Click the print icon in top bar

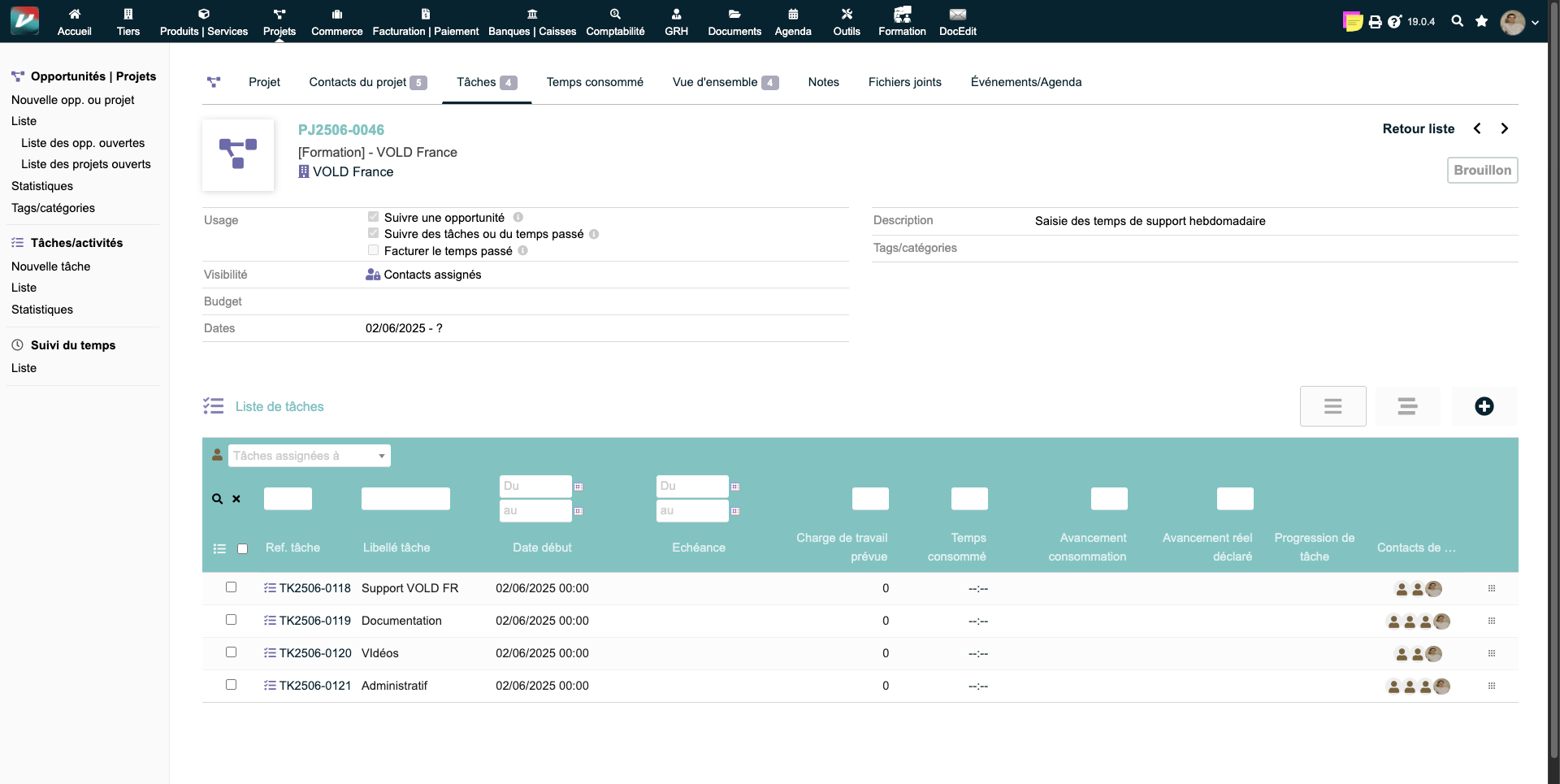pyautogui.click(x=1375, y=22)
